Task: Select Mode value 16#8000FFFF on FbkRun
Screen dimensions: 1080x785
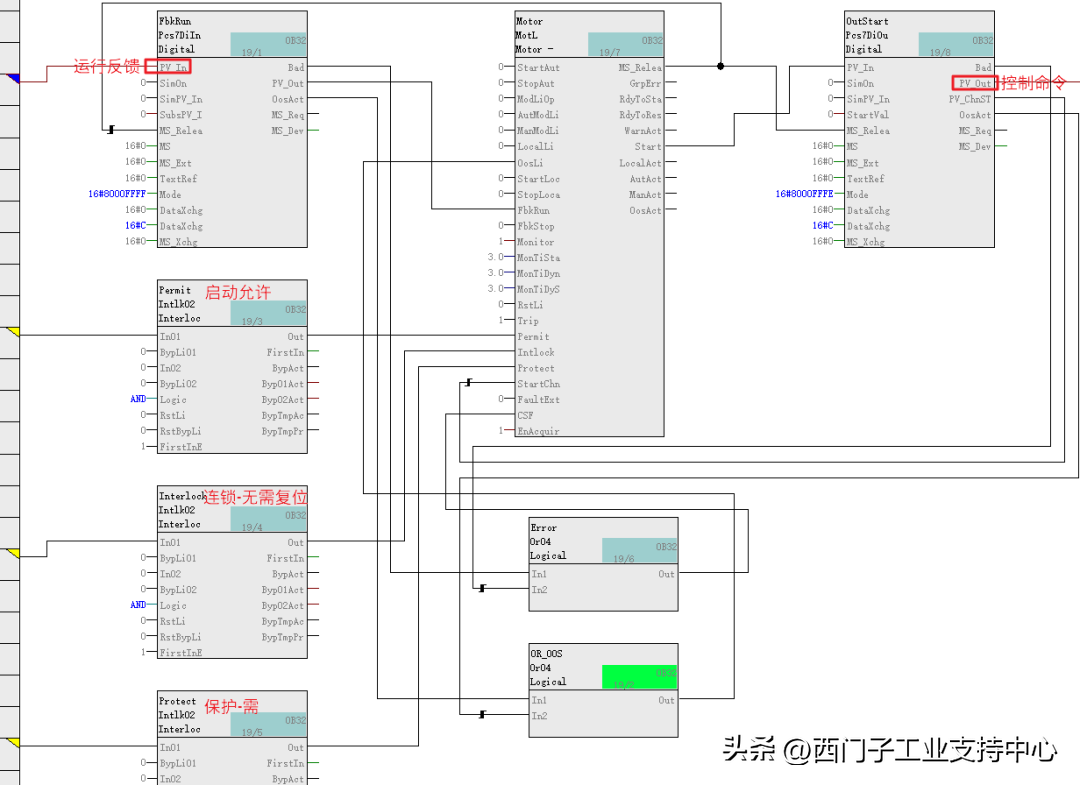Action: [116, 194]
